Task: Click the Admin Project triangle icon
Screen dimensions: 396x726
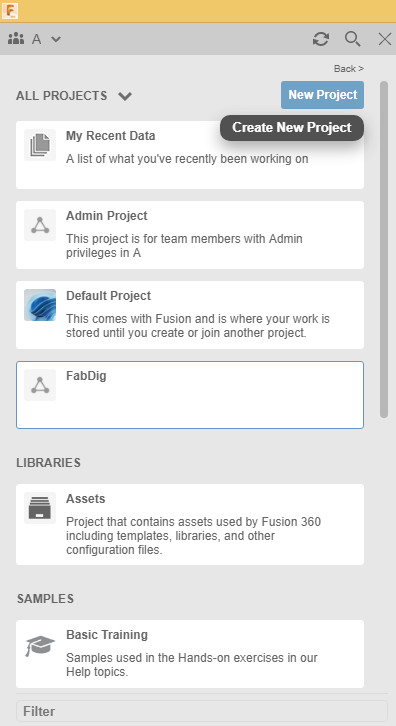Action: [x=40, y=225]
